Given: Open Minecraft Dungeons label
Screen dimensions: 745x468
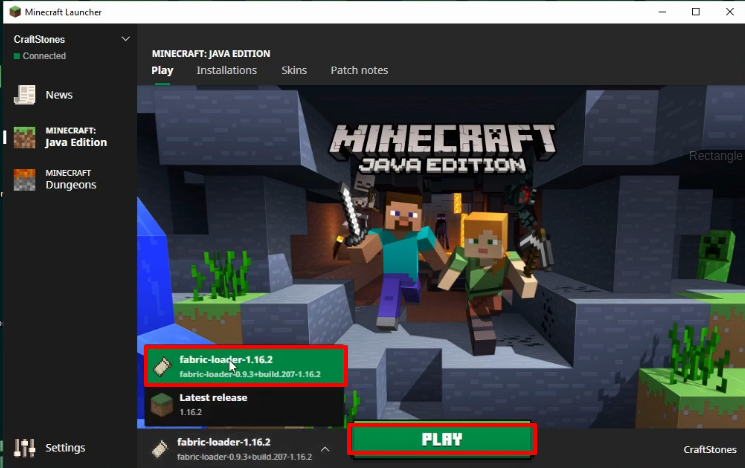Looking at the screenshot, I should 71,180.
